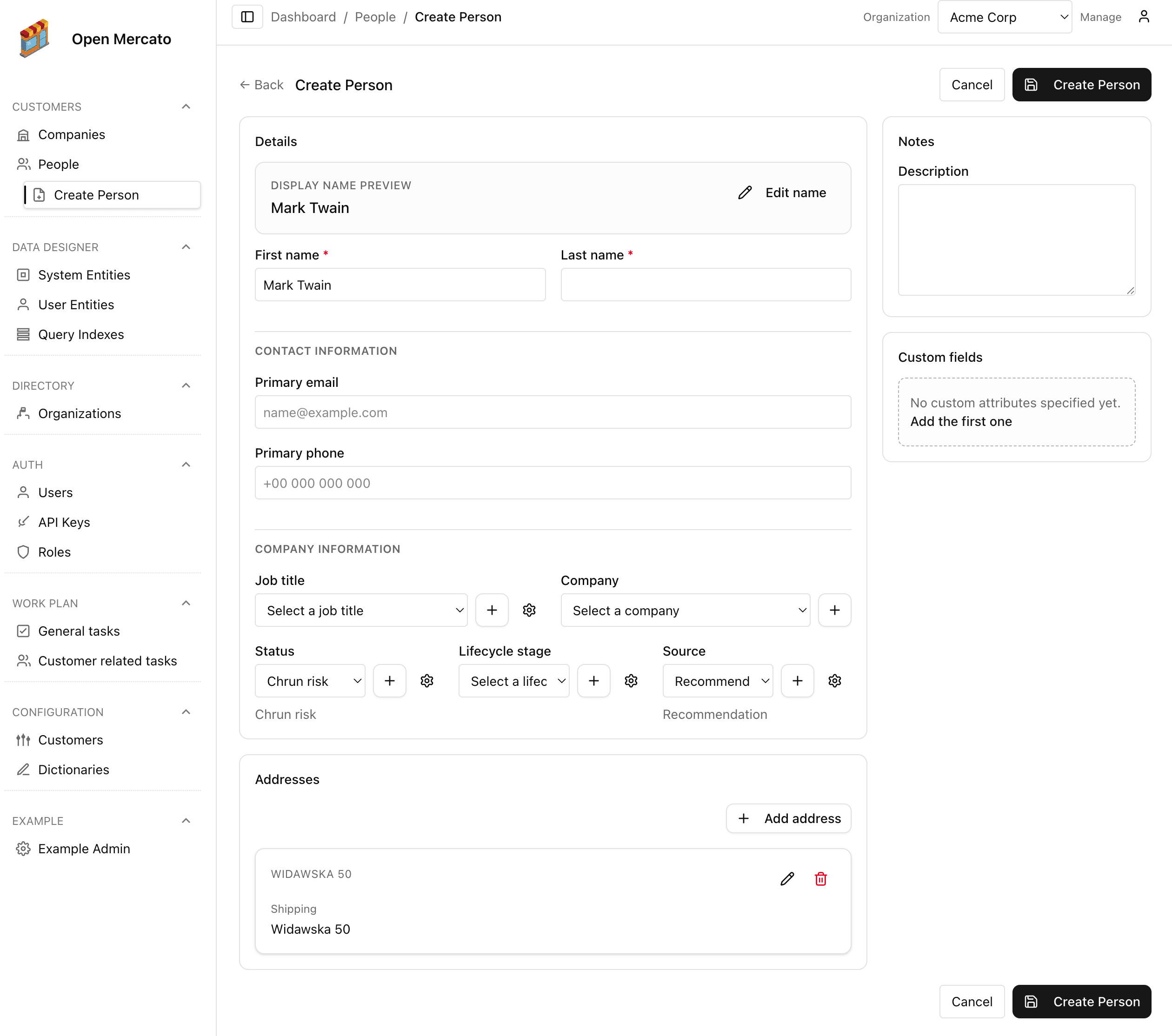Click the Cancel button at top right
The image size is (1172, 1036).
click(x=971, y=84)
